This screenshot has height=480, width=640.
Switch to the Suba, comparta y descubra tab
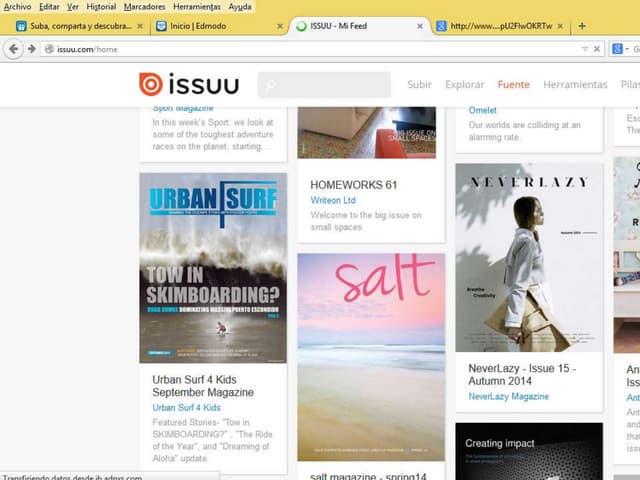[72, 26]
